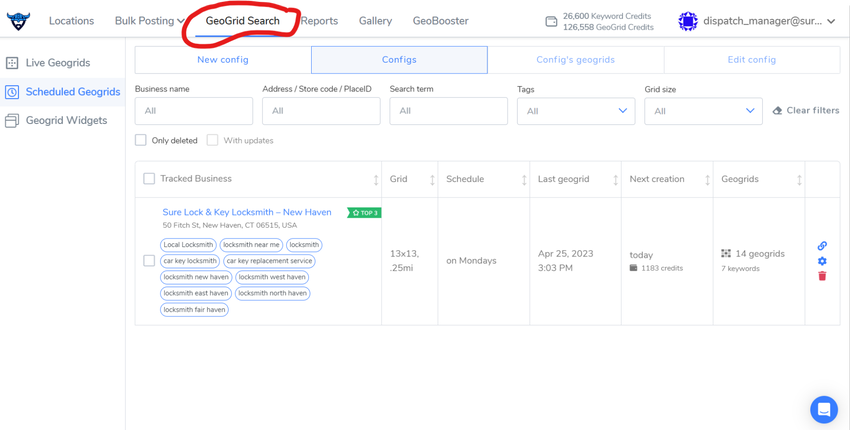Sort by Next creation column arrows

coord(707,179)
